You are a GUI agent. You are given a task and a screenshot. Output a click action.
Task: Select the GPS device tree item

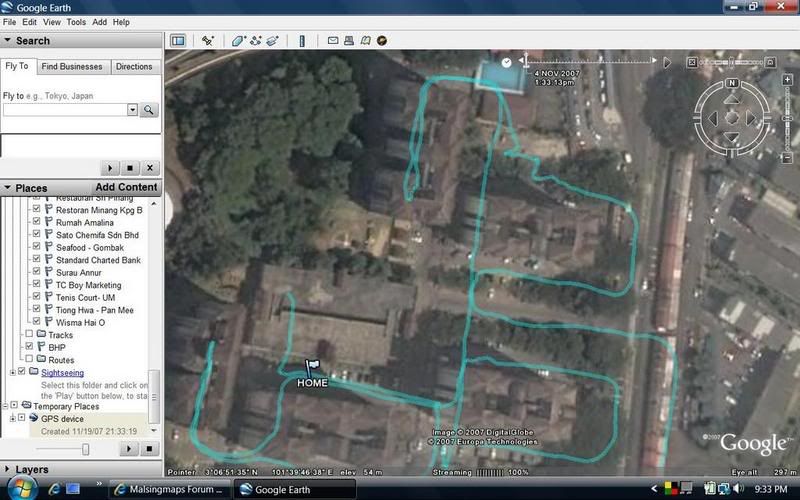62,419
